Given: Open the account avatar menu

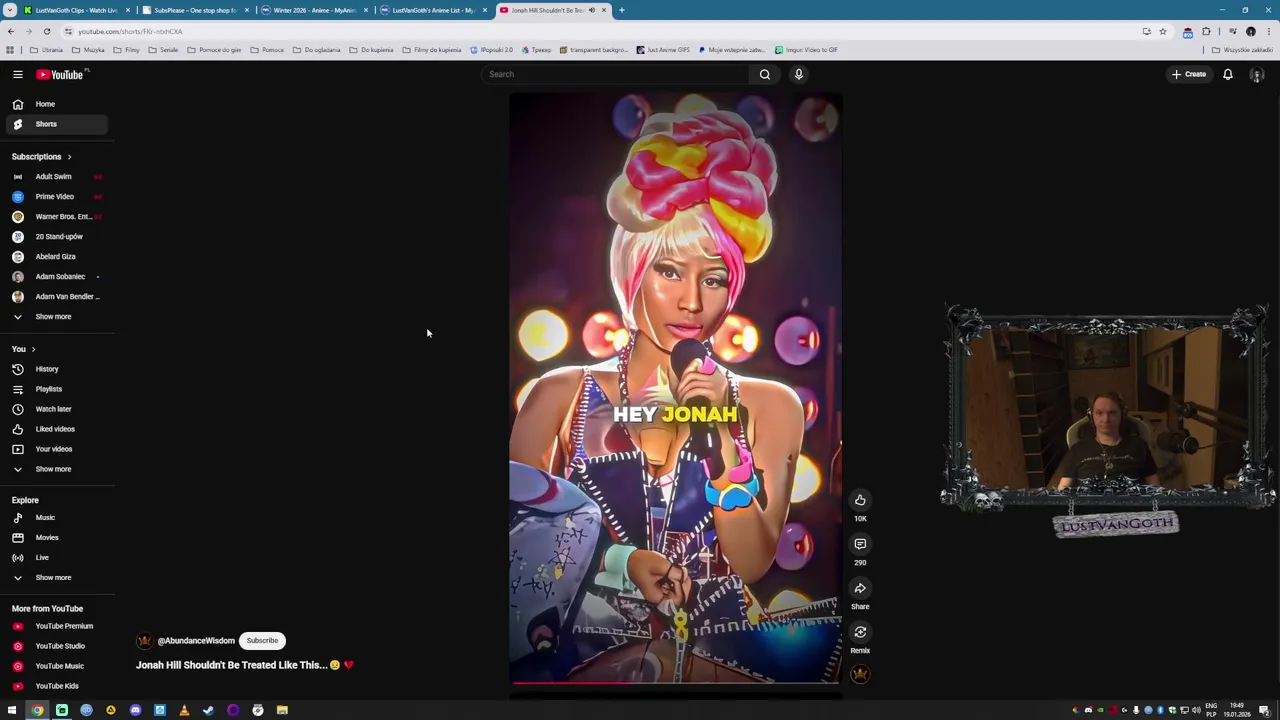Looking at the screenshot, I should [1257, 74].
